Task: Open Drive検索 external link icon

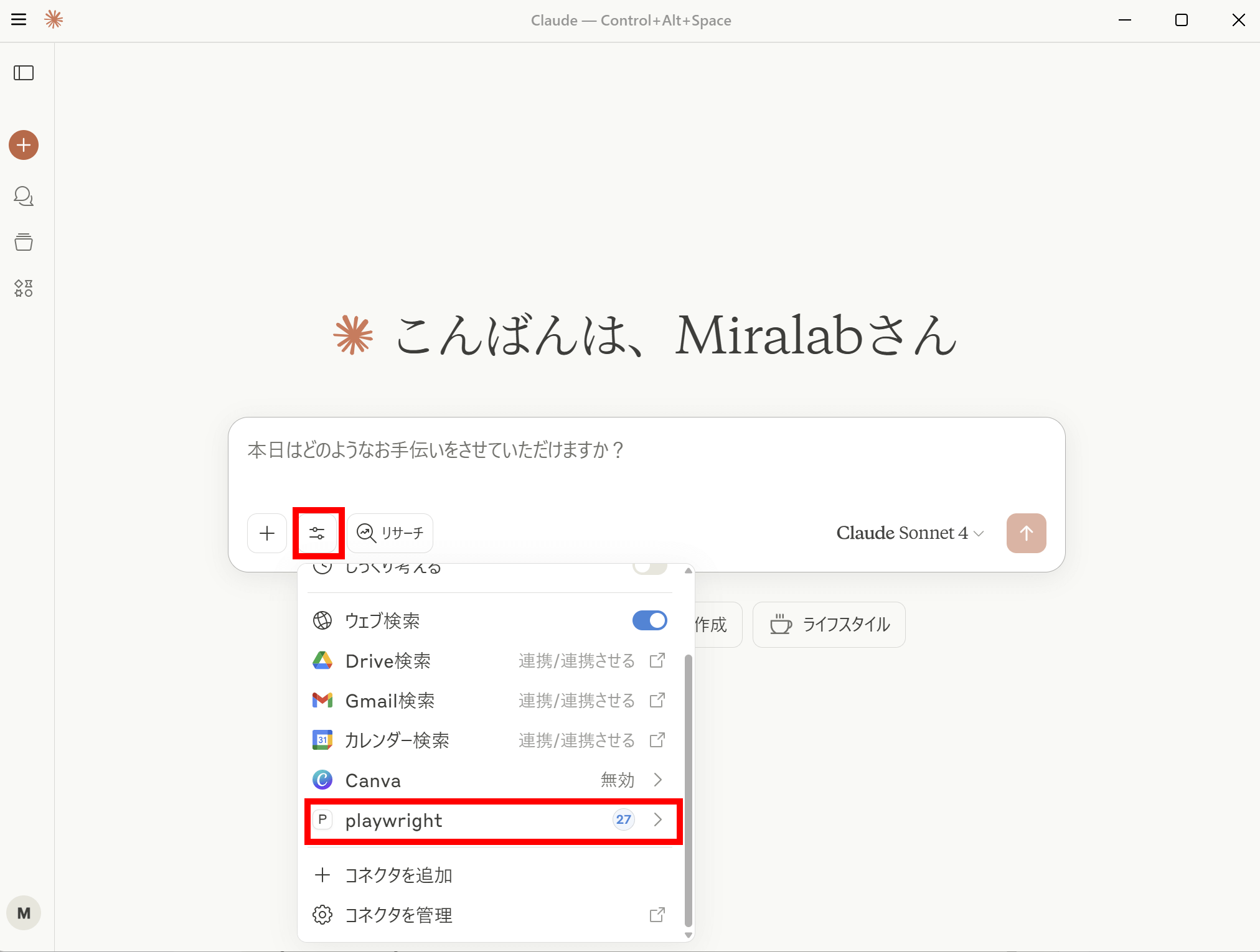Action: pyautogui.click(x=657, y=660)
